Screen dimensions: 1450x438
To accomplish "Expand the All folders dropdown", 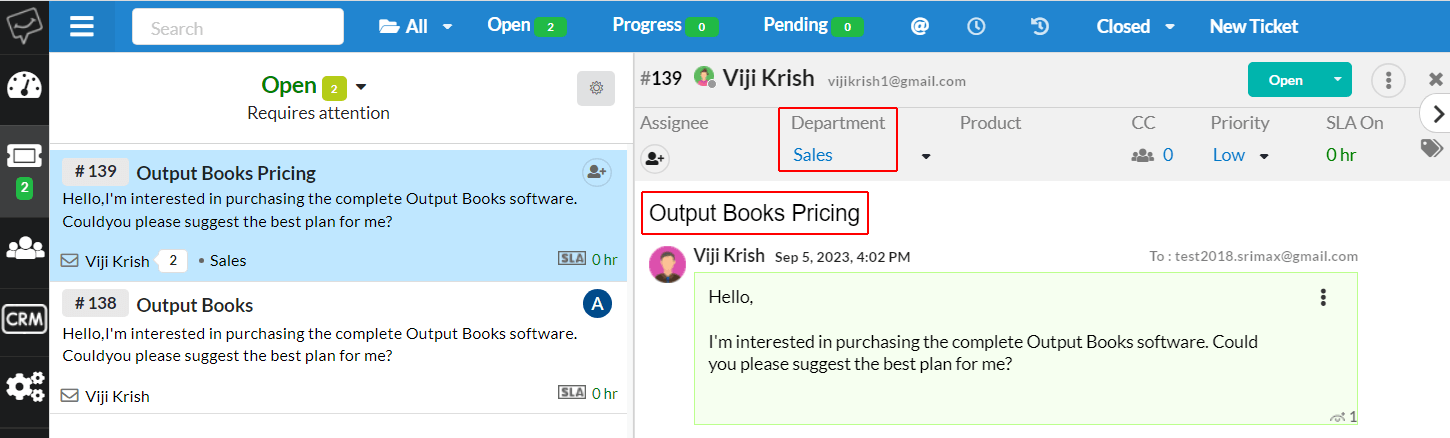I will [415, 26].
